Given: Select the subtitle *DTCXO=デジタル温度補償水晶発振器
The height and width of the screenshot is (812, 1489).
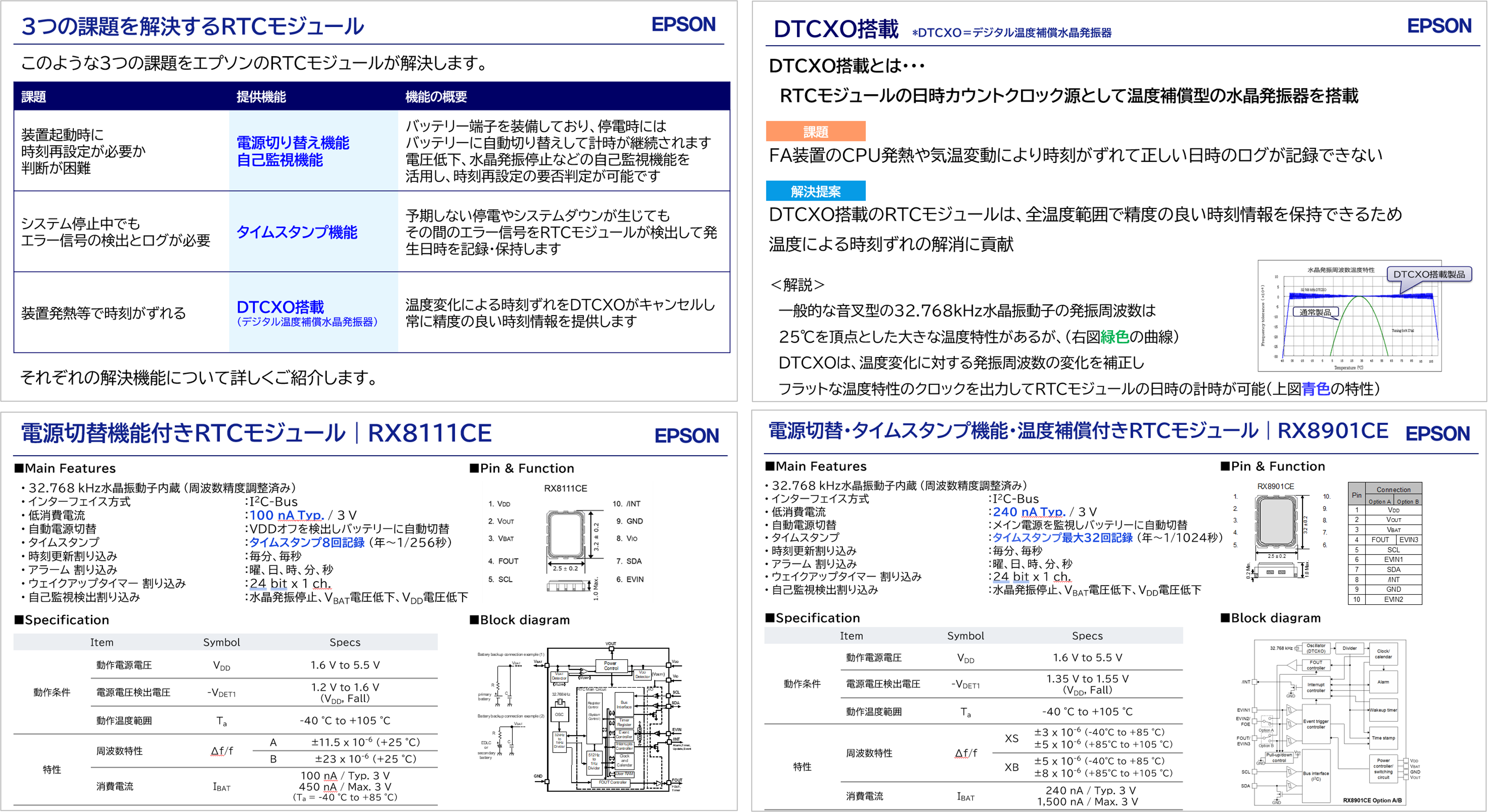Looking at the screenshot, I should point(1012,33).
